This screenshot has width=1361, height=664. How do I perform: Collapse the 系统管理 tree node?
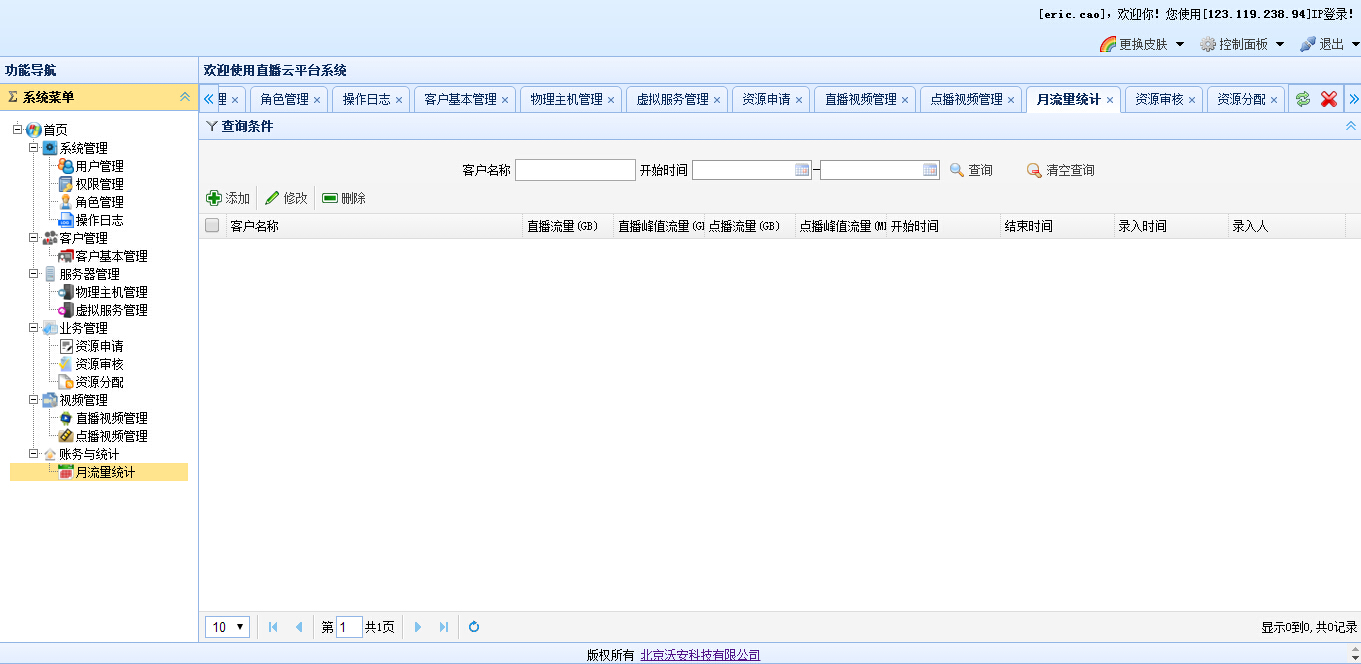coord(33,148)
